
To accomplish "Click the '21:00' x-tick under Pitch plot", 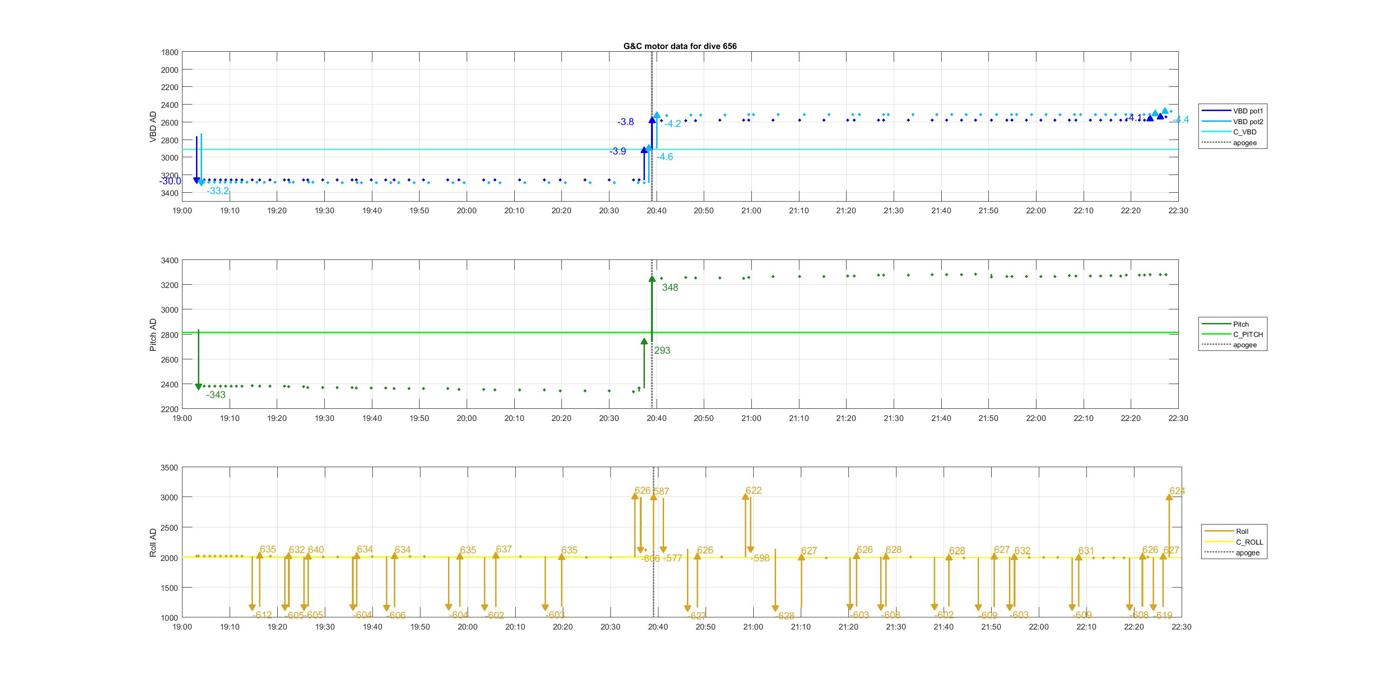I will [751, 419].
